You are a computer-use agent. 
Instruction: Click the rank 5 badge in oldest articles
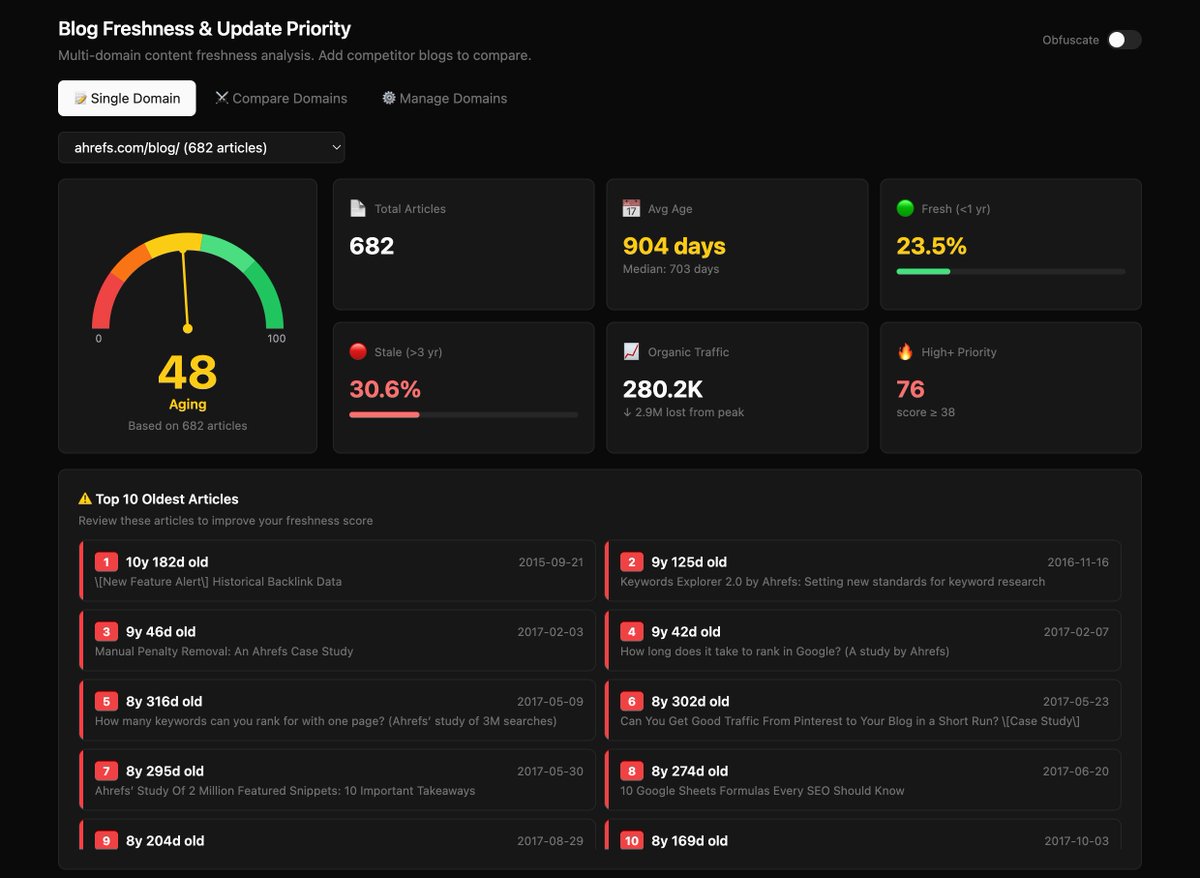[106, 701]
